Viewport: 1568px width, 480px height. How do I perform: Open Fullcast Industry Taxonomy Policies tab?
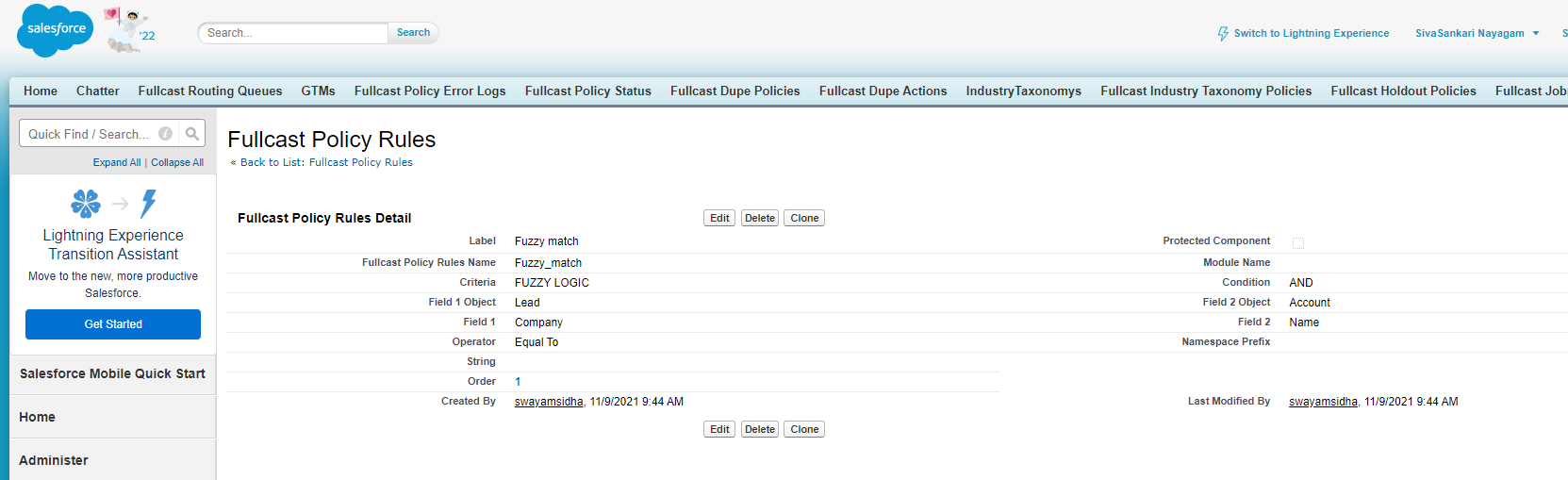tap(1206, 91)
